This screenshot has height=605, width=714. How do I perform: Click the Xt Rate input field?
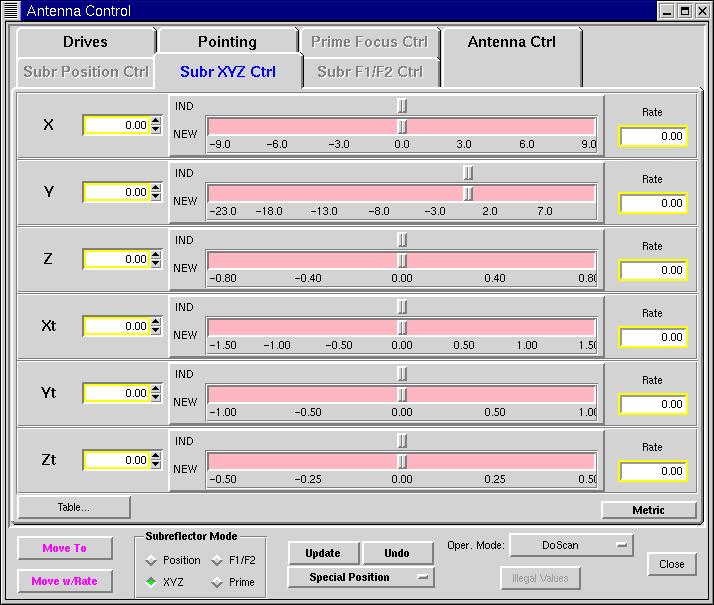tap(653, 337)
